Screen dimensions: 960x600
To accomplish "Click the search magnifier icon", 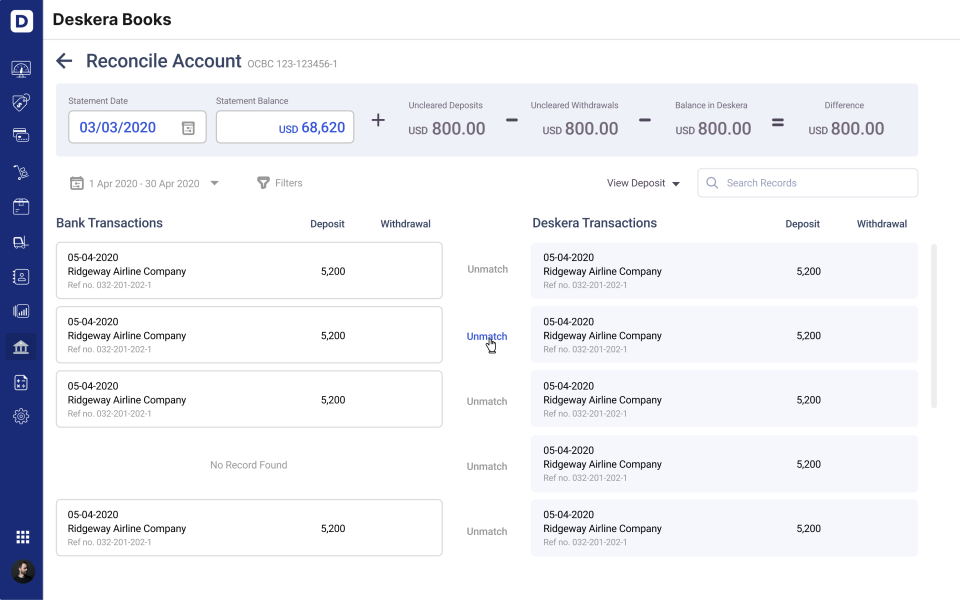I will pyautogui.click(x=712, y=182).
